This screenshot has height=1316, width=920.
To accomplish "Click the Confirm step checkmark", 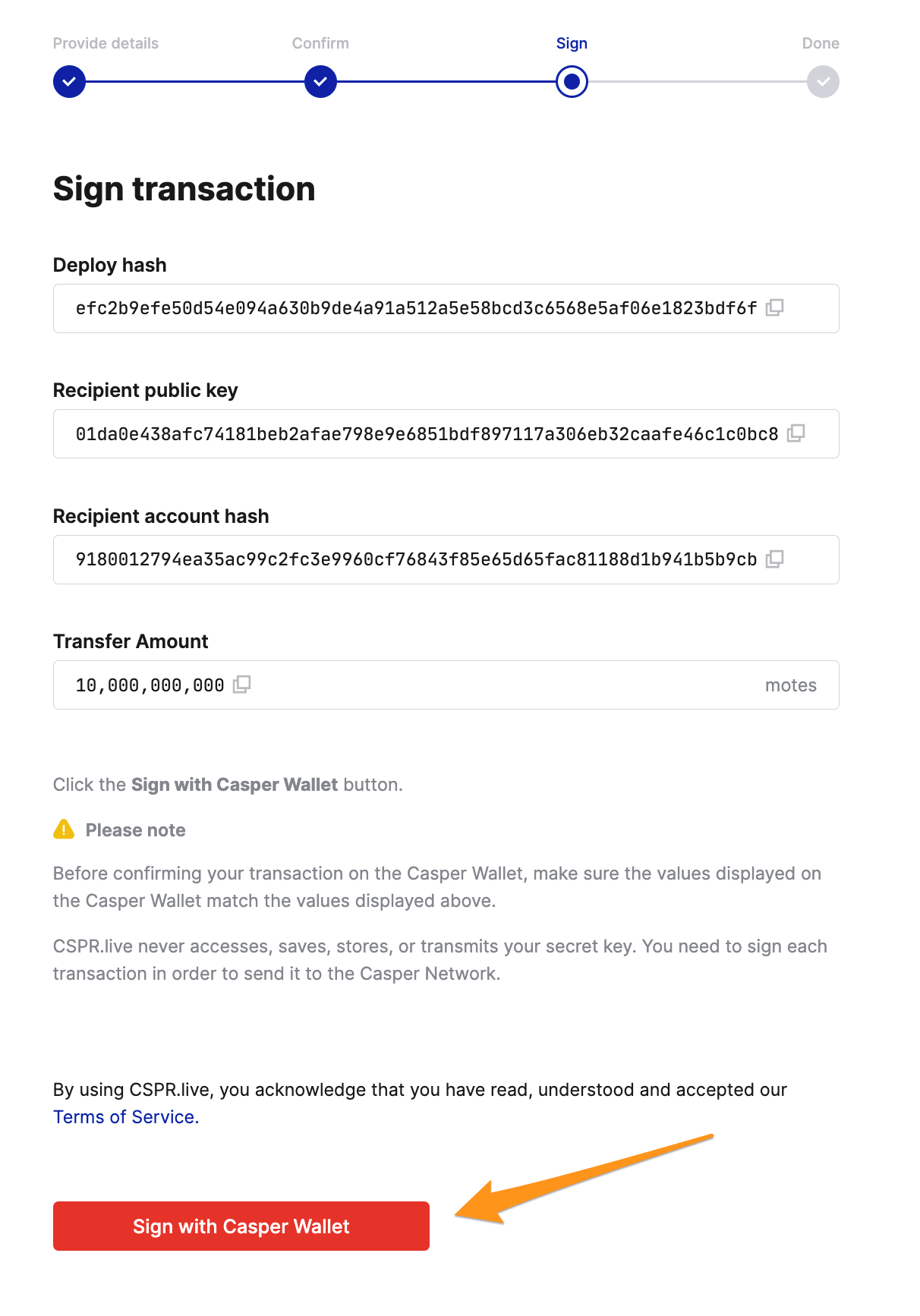I will point(320,81).
